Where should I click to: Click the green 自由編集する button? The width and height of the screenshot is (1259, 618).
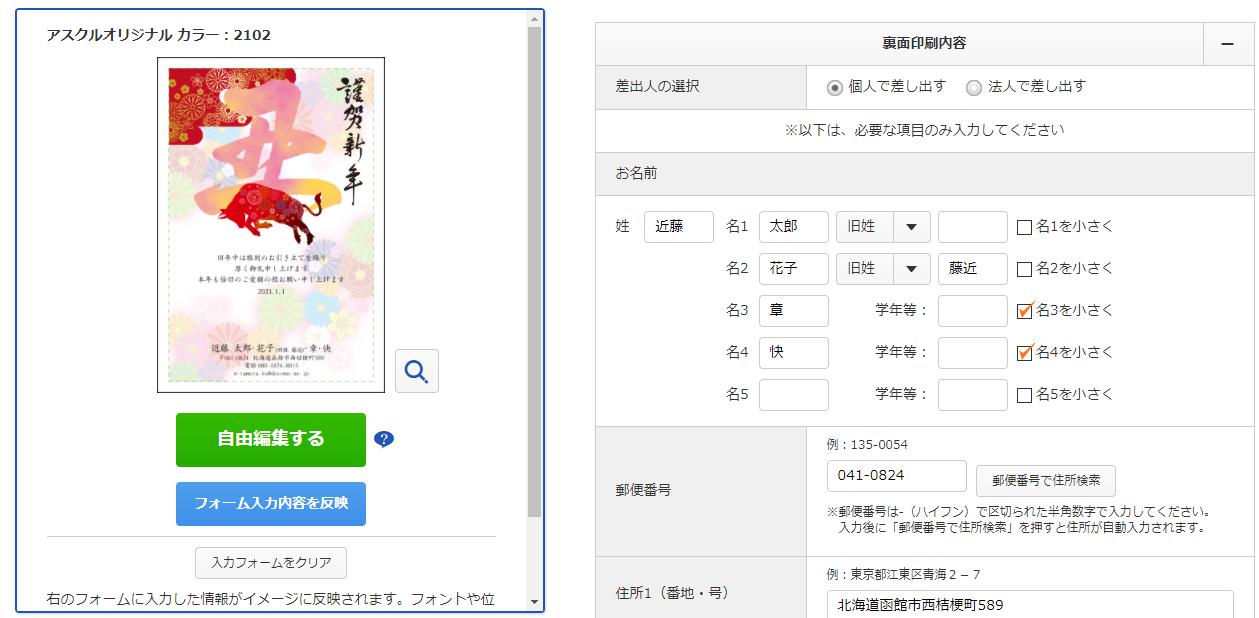click(x=271, y=439)
